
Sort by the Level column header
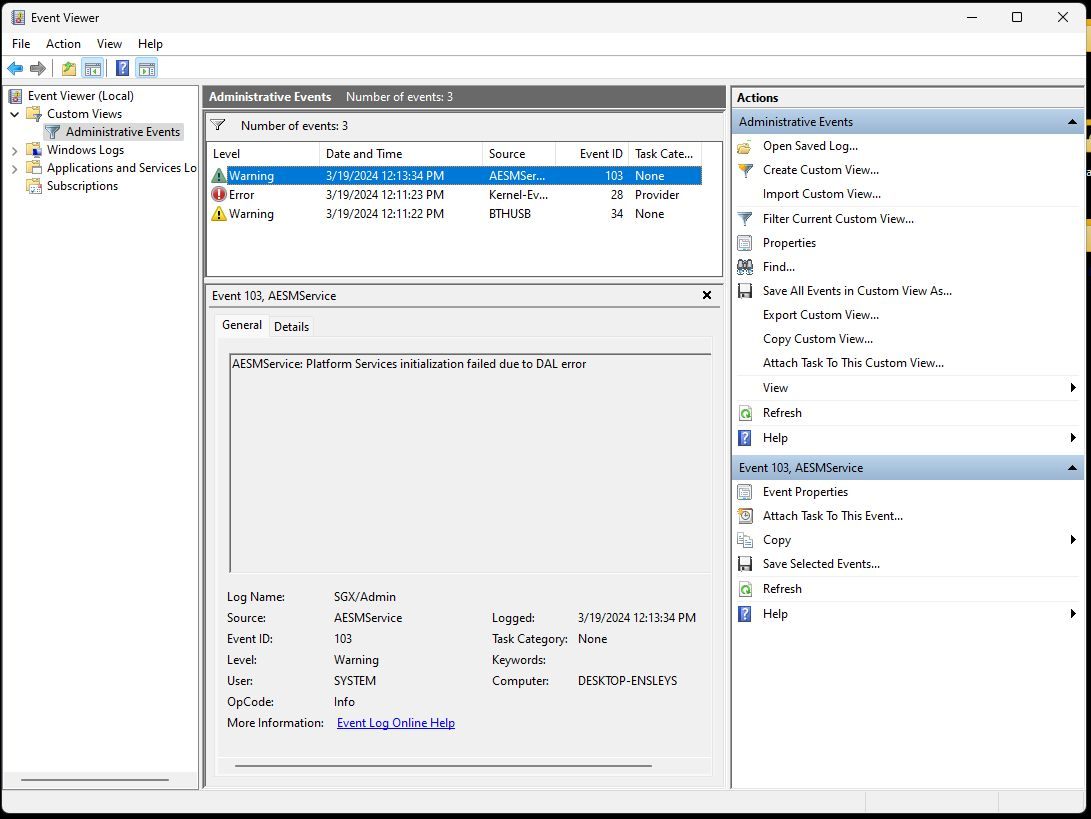point(263,154)
